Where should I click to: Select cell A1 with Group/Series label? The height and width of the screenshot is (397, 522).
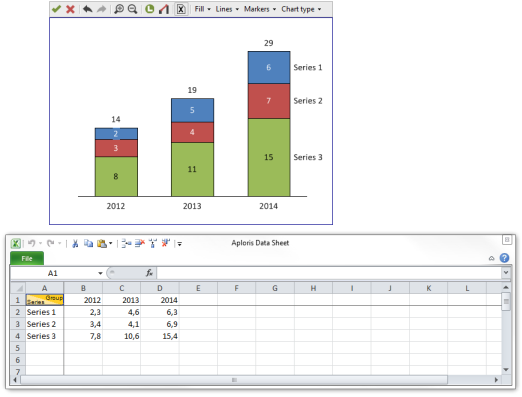point(45,300)
